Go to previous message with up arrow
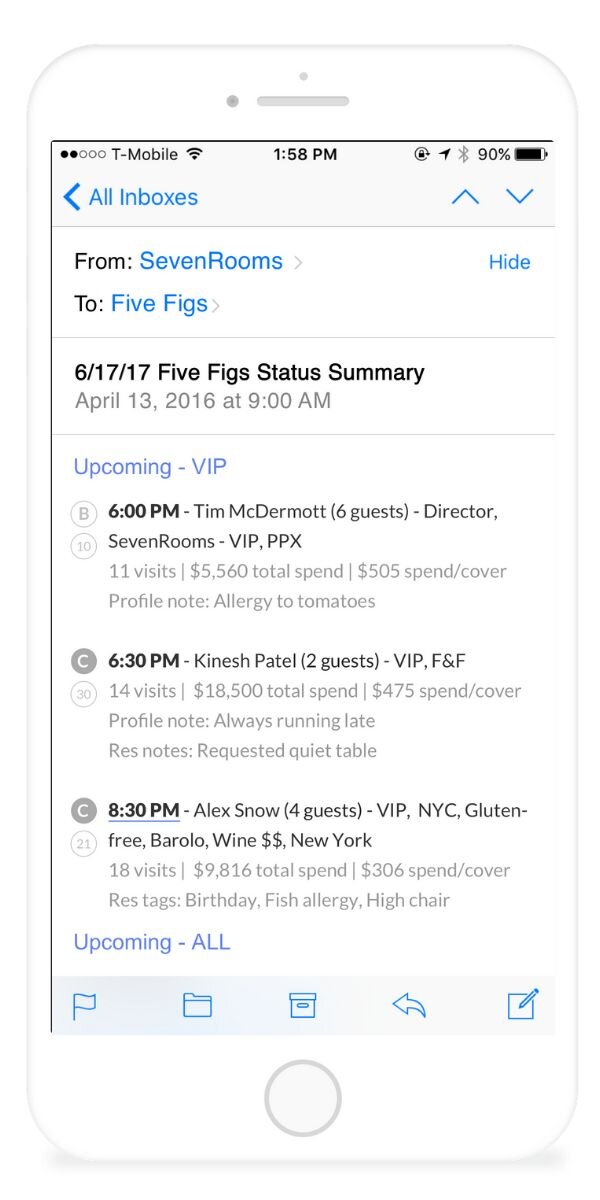The width and height of the screenshot is (600, 1200). coord(465,197)
